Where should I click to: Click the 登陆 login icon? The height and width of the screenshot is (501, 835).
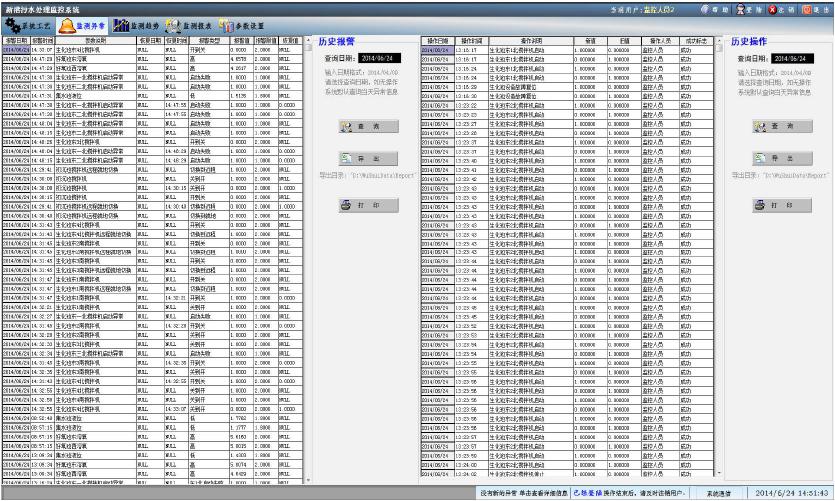746,9
